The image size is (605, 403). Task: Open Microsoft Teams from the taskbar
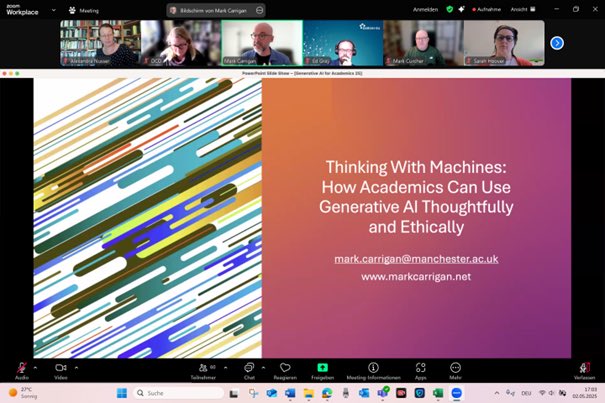pyautogui.click(x=383, y=393)
